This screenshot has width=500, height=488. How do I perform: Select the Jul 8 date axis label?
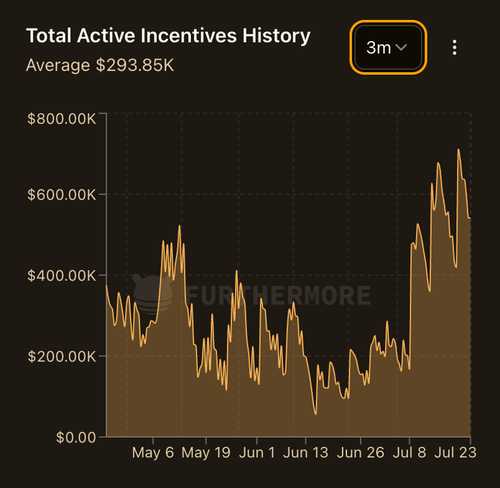click(409, 453)
